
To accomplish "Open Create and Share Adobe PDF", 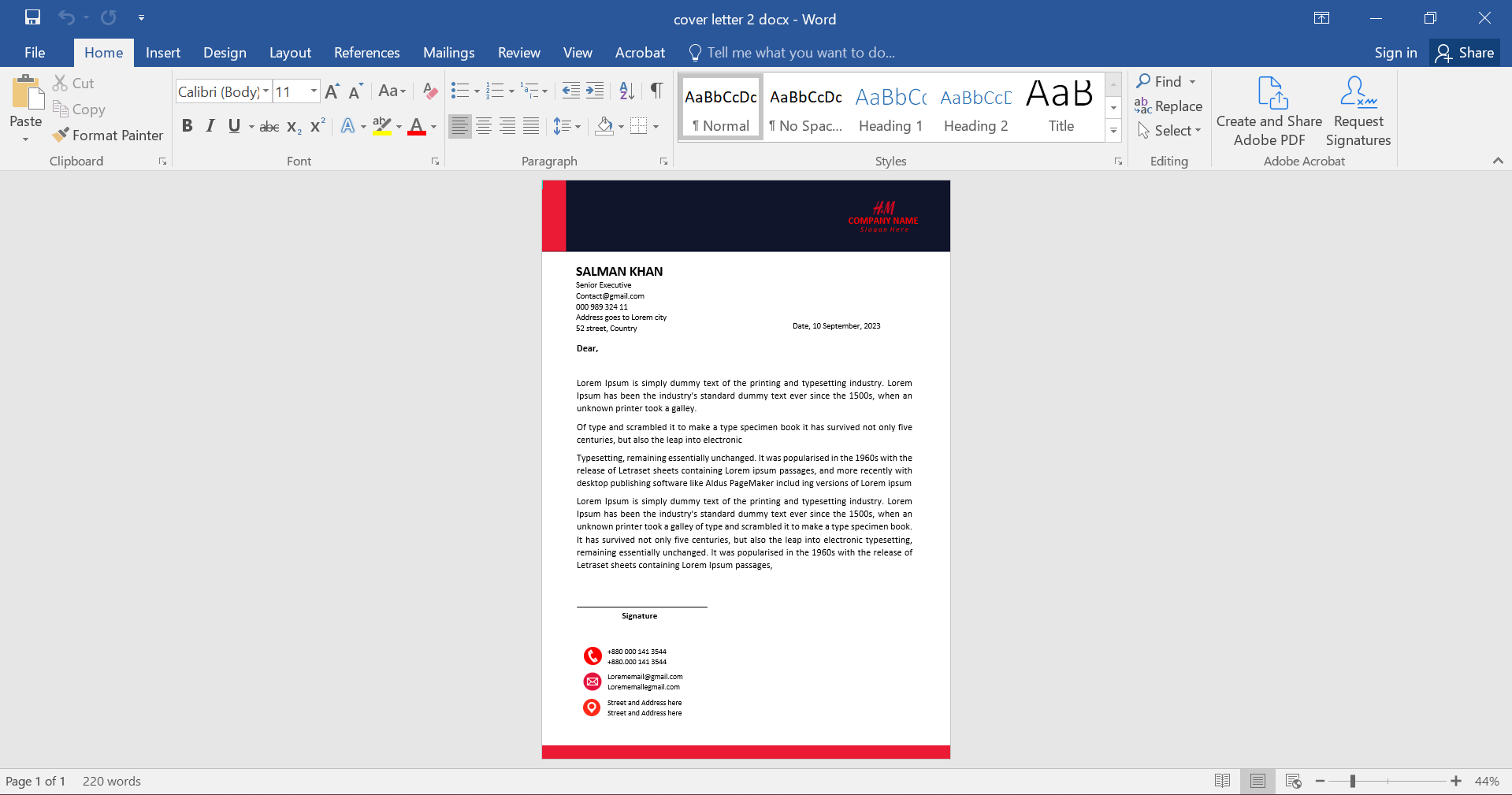I will tap(1269, 110).
